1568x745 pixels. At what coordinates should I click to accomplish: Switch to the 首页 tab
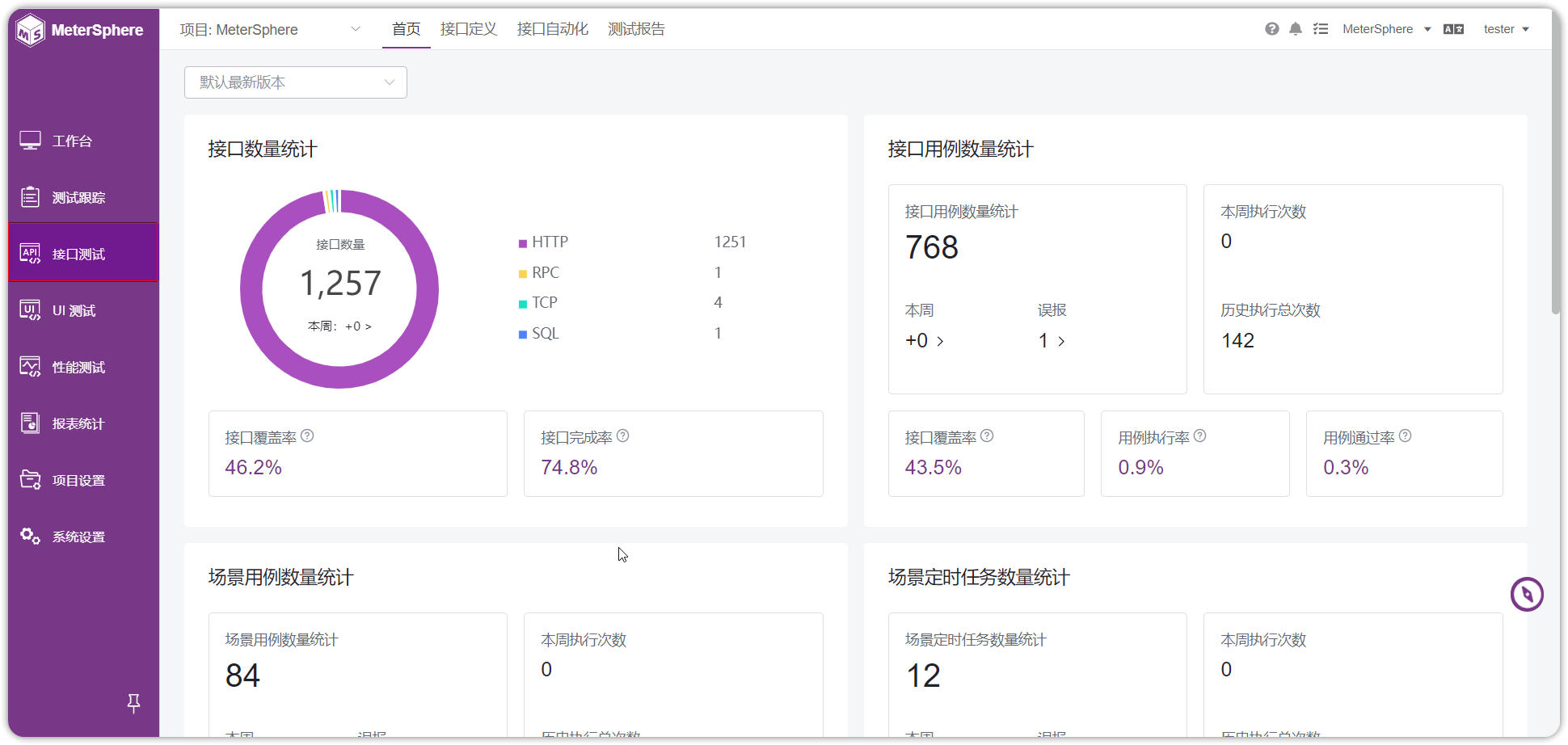tap(407, 29)
